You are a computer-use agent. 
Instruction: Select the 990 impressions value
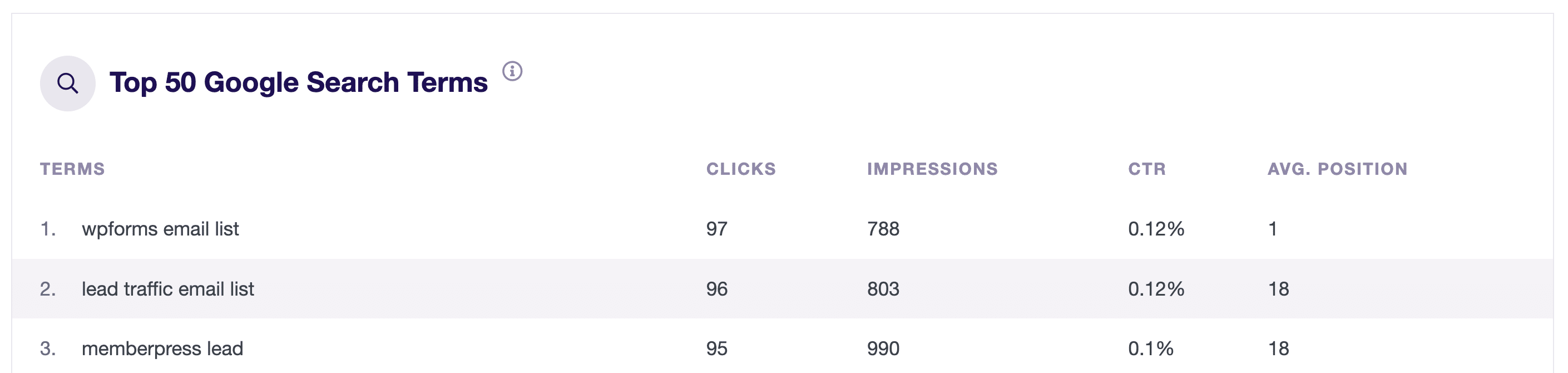point(883,349)
